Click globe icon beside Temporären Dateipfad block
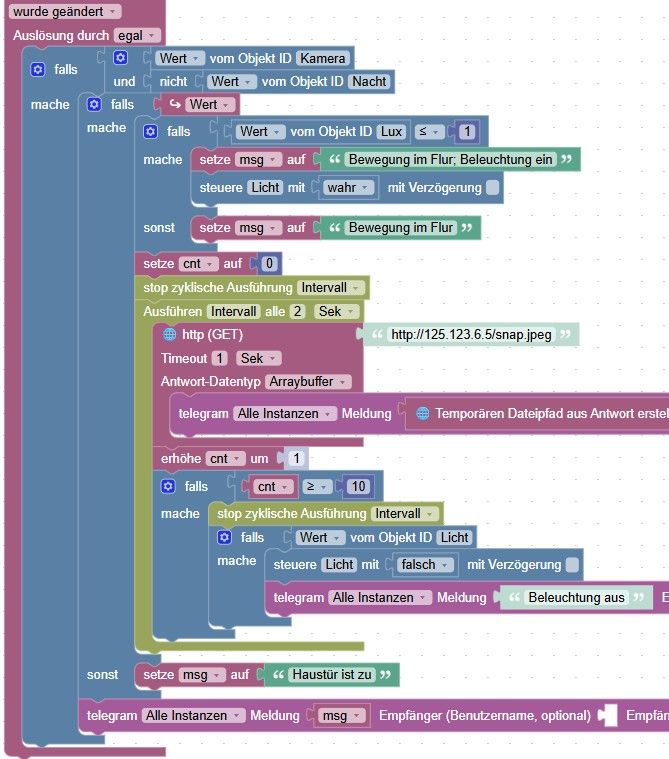Viewport: 669px width, 759px height. (x=423, y=413)
